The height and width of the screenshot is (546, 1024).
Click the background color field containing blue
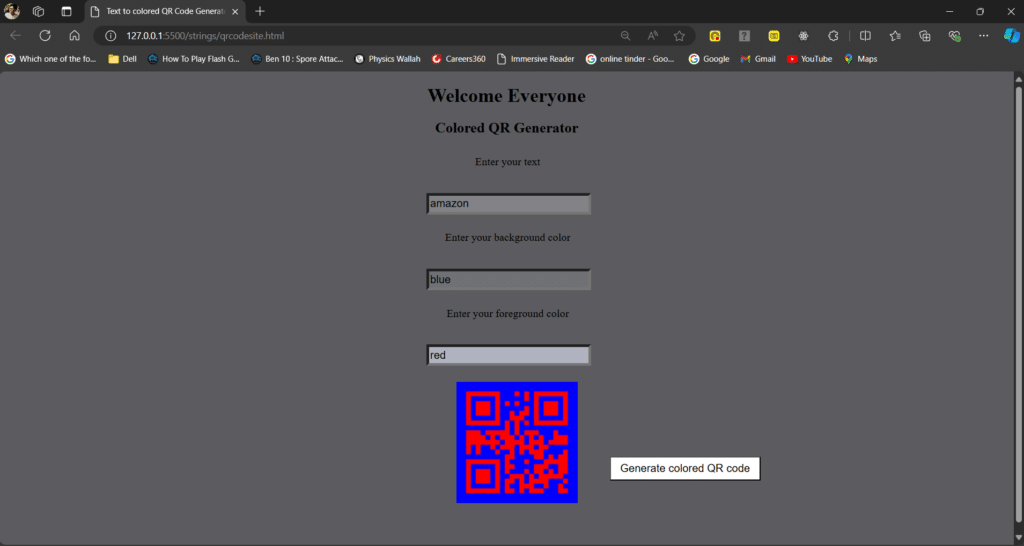[x=508, y=280]
